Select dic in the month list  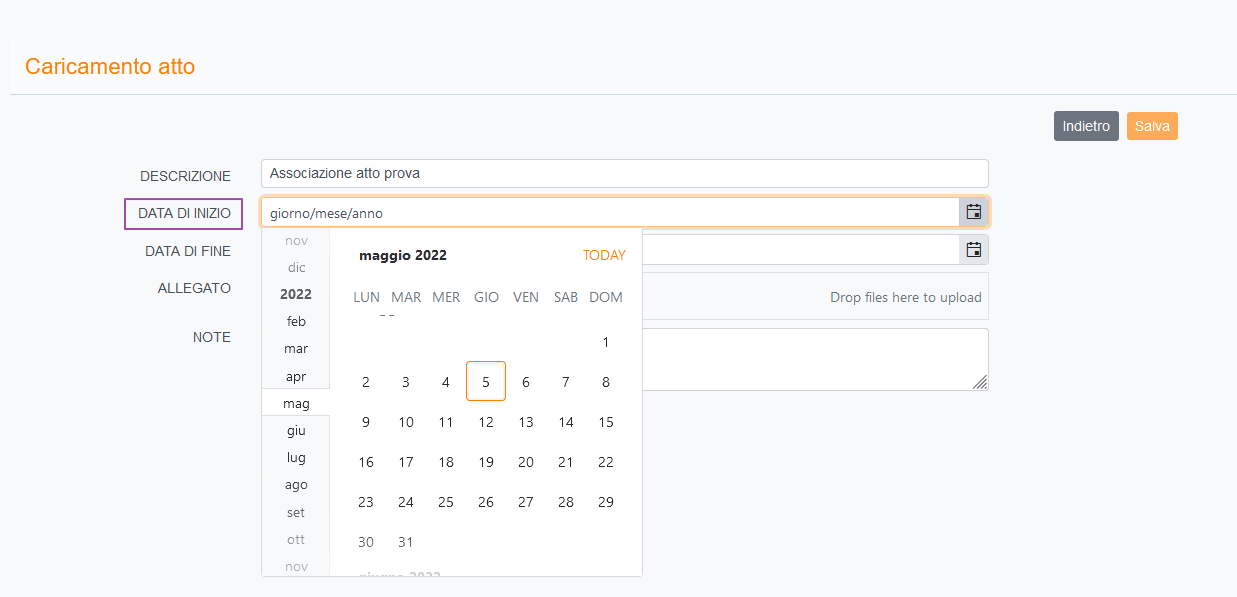(x=296, y=267)
